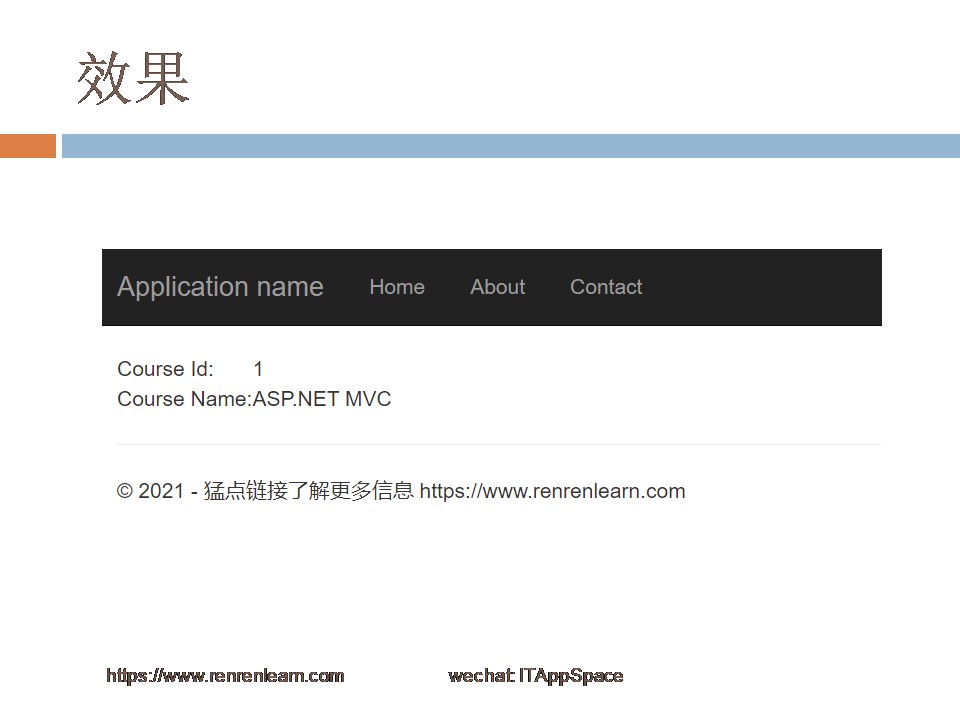
Task: Click the © 2021 footer text
Action: click(x=150, y=491)
